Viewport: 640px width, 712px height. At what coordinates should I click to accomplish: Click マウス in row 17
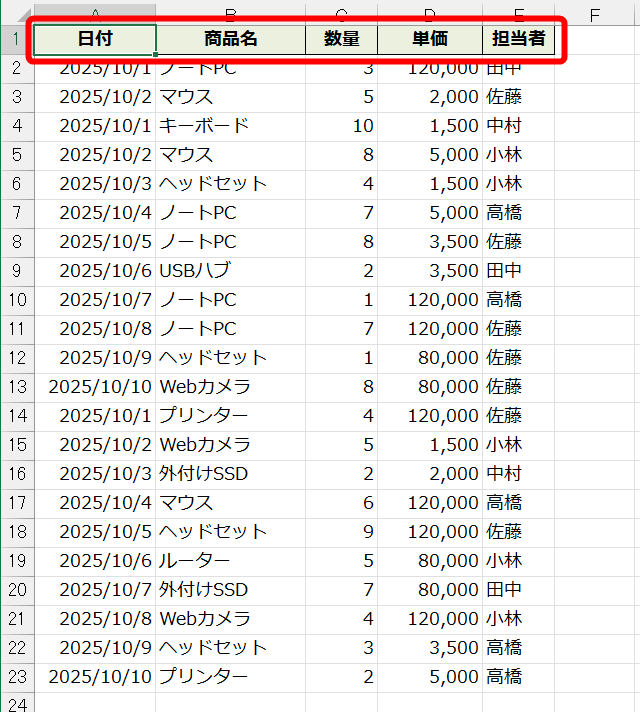pyautogui.click(x=231, y=503)
